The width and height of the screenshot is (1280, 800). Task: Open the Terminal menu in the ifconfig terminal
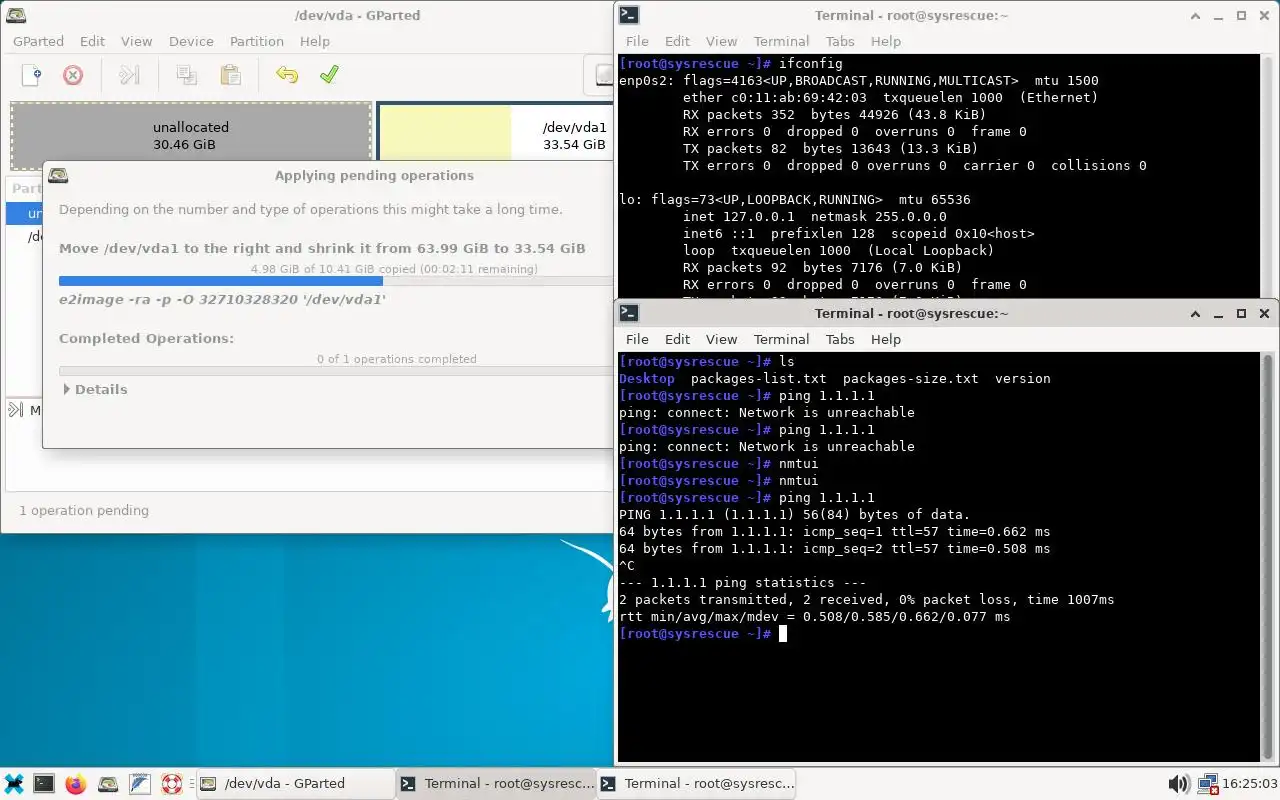pyautogui.click(x=781, y=41)
